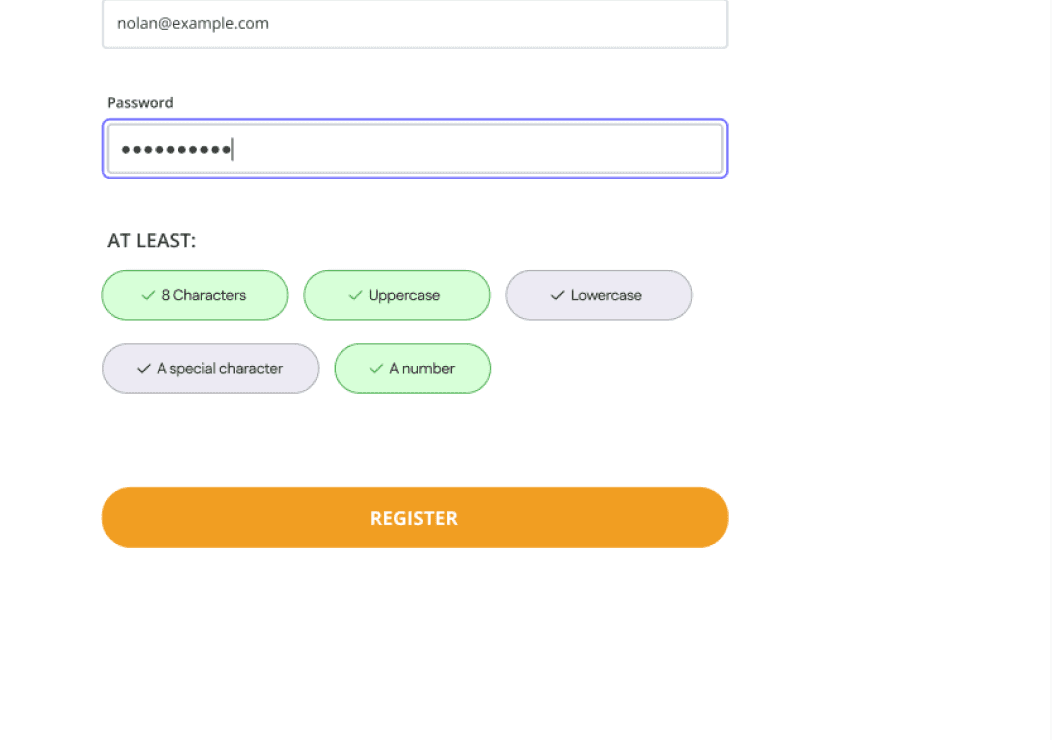Click the green checkmark next to Uppercase
The width and height of the screenshot is (1052, 740).
pyautogui.click(x=356, y=295)
